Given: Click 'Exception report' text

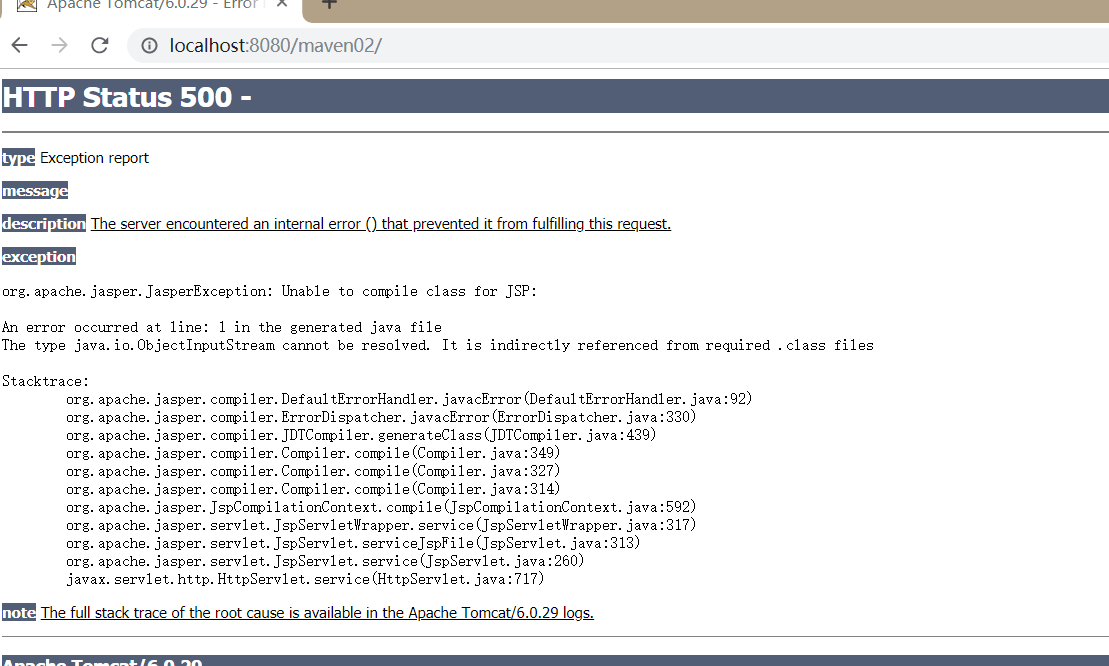Looking at the screenshot, I should click(x=94, y=158).
